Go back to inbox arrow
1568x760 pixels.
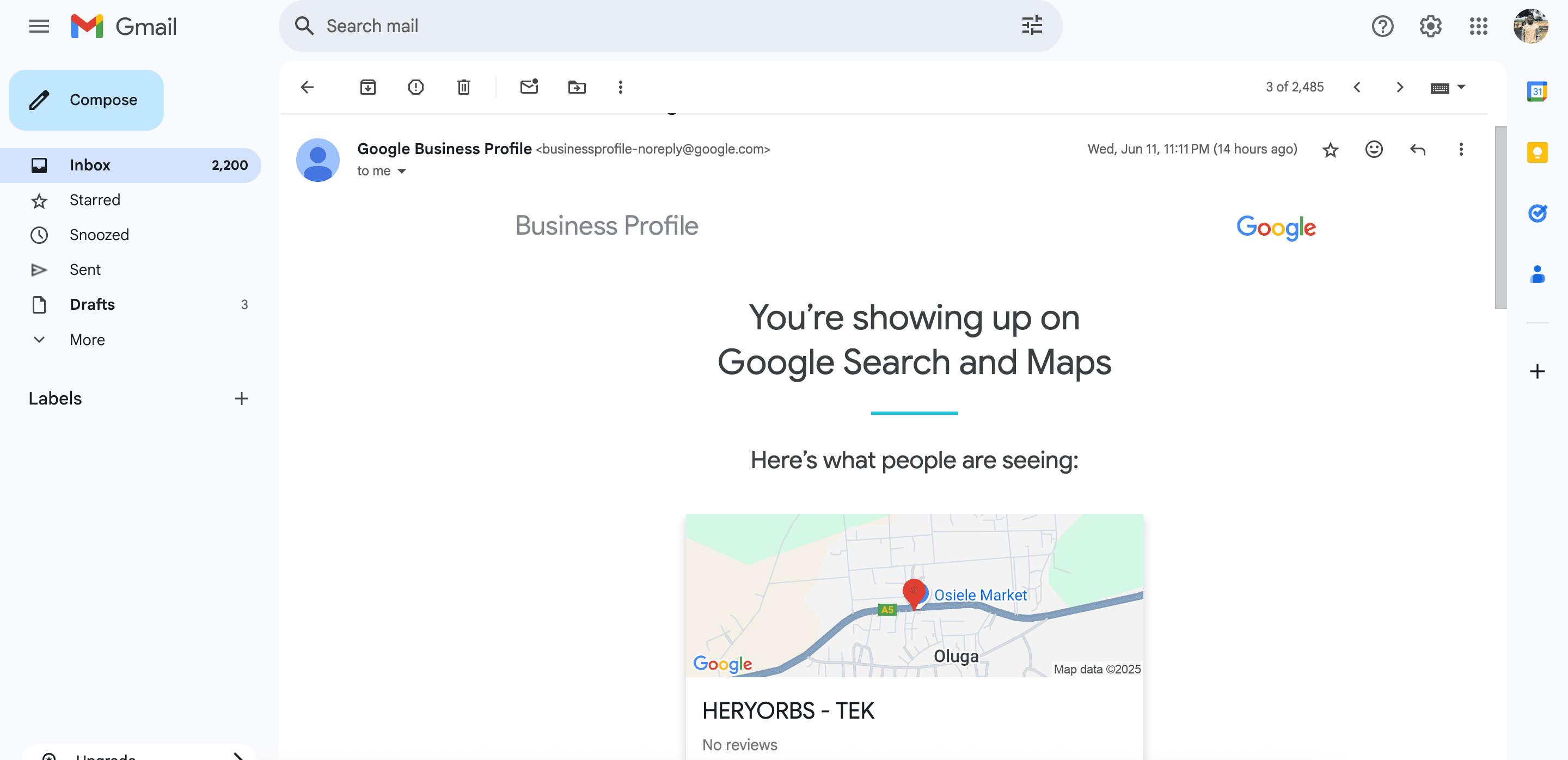click(308, 87)
